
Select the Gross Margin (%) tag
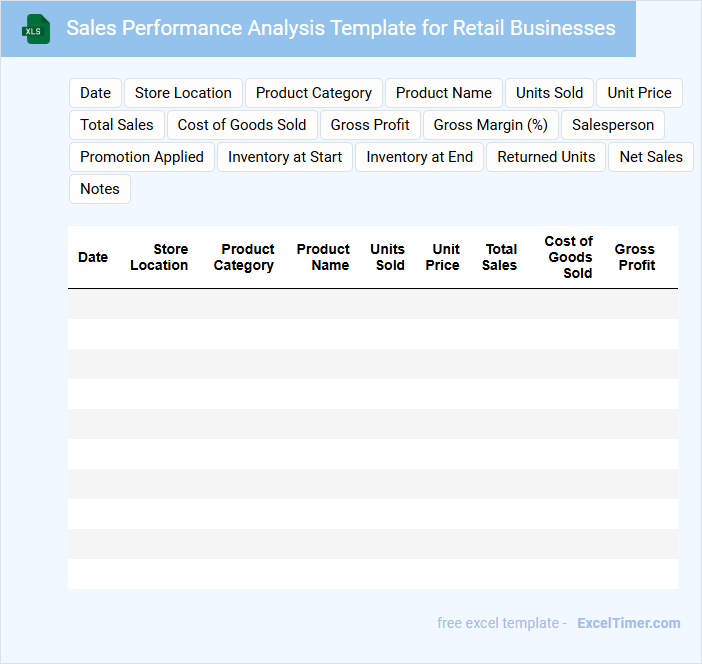click(x=490, y=125)
